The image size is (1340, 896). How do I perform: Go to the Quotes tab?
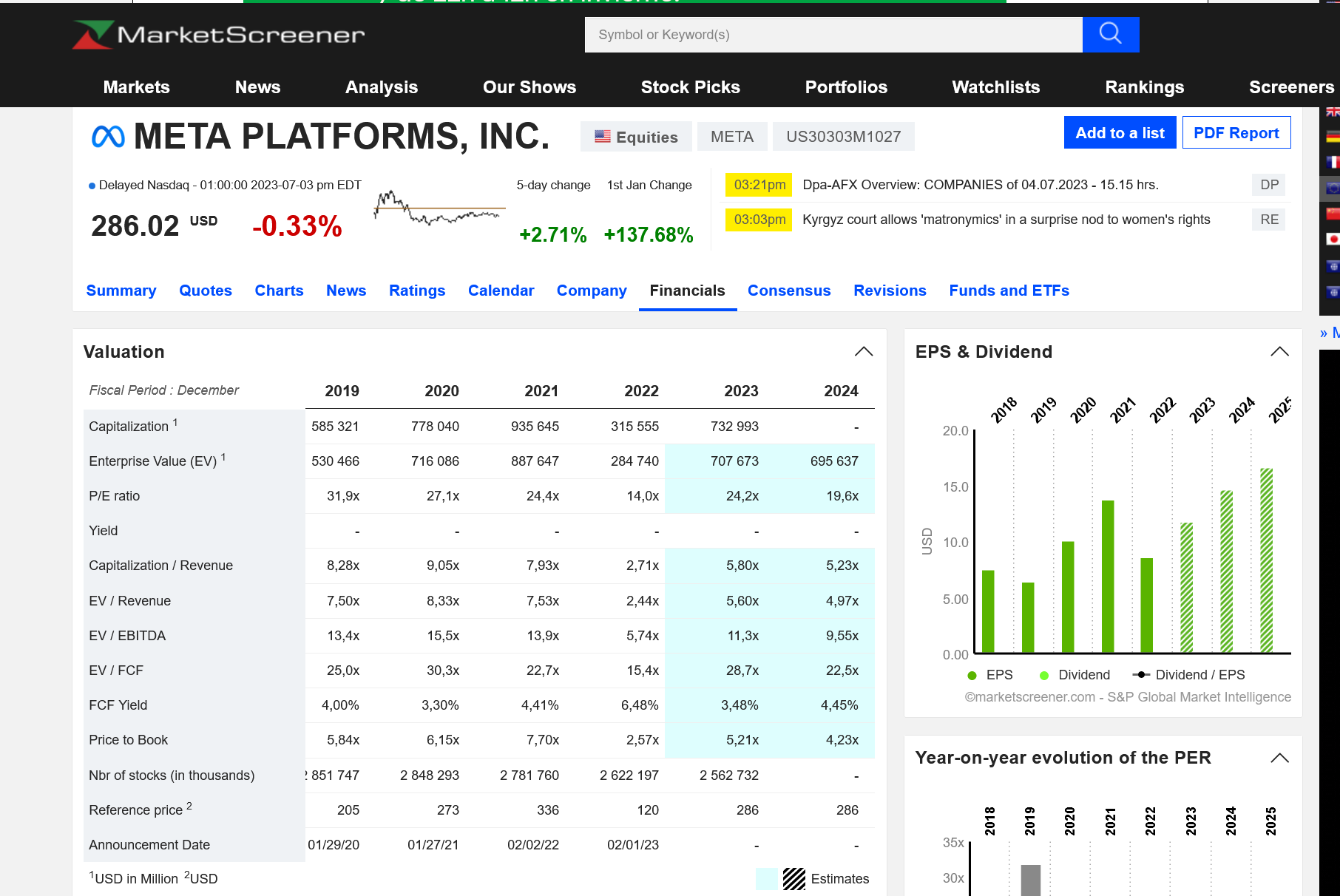[x=206, y=291]
